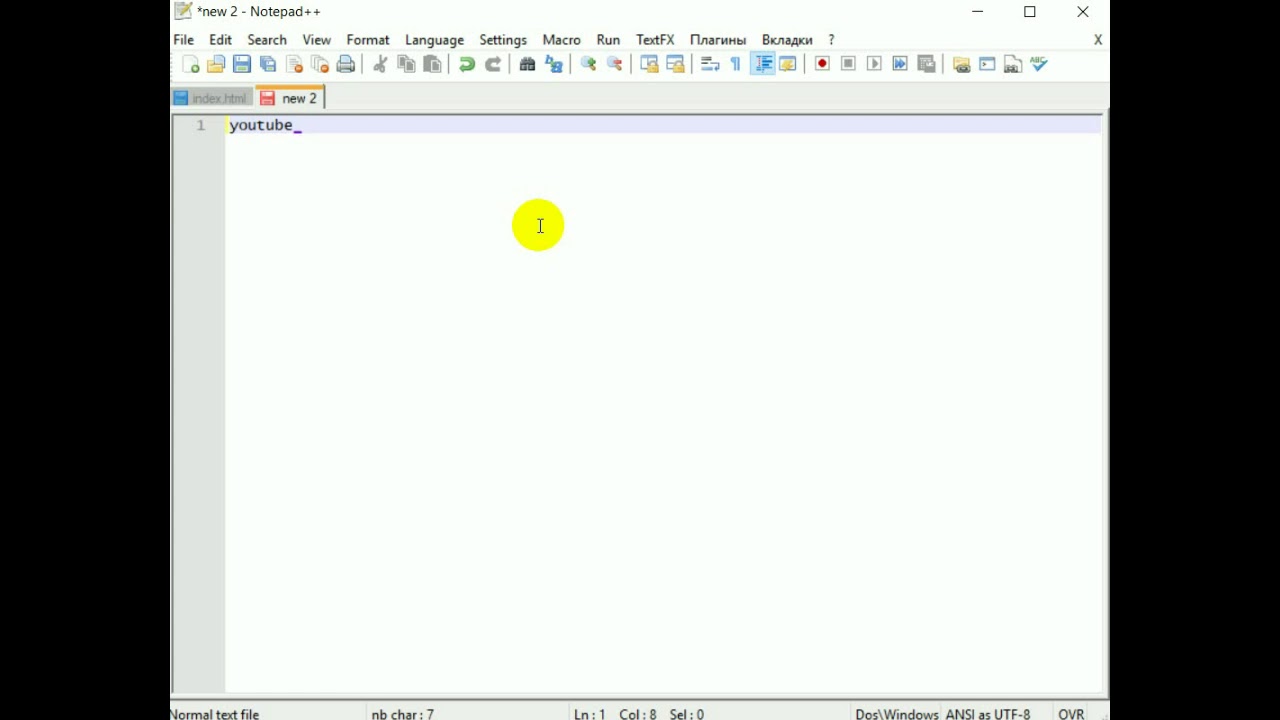Toggle OVR insert mode in status bar
1280x720 pixels.
pos(1071,714)
